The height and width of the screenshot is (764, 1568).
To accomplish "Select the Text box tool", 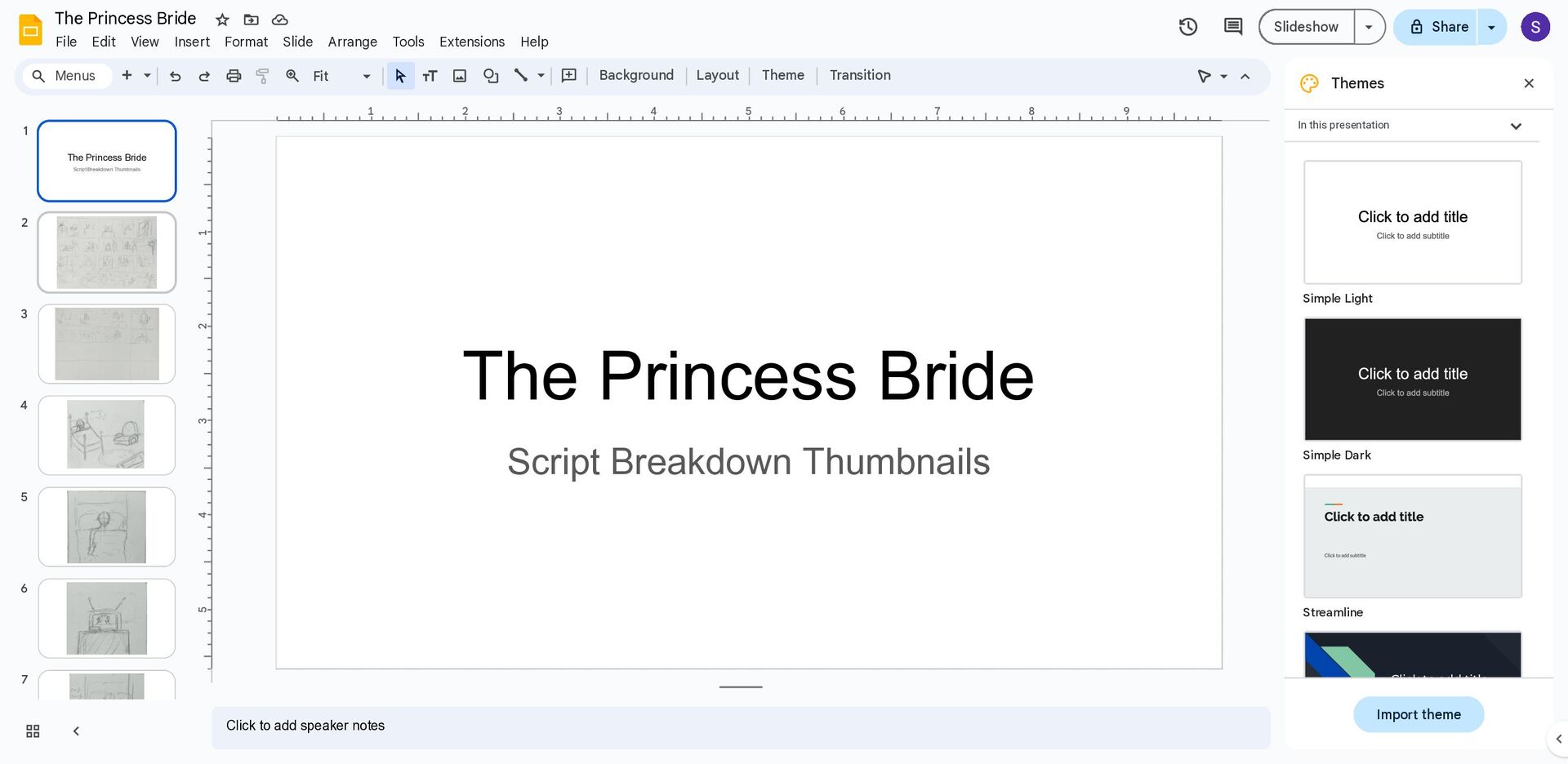I will (x=430, y=76).
